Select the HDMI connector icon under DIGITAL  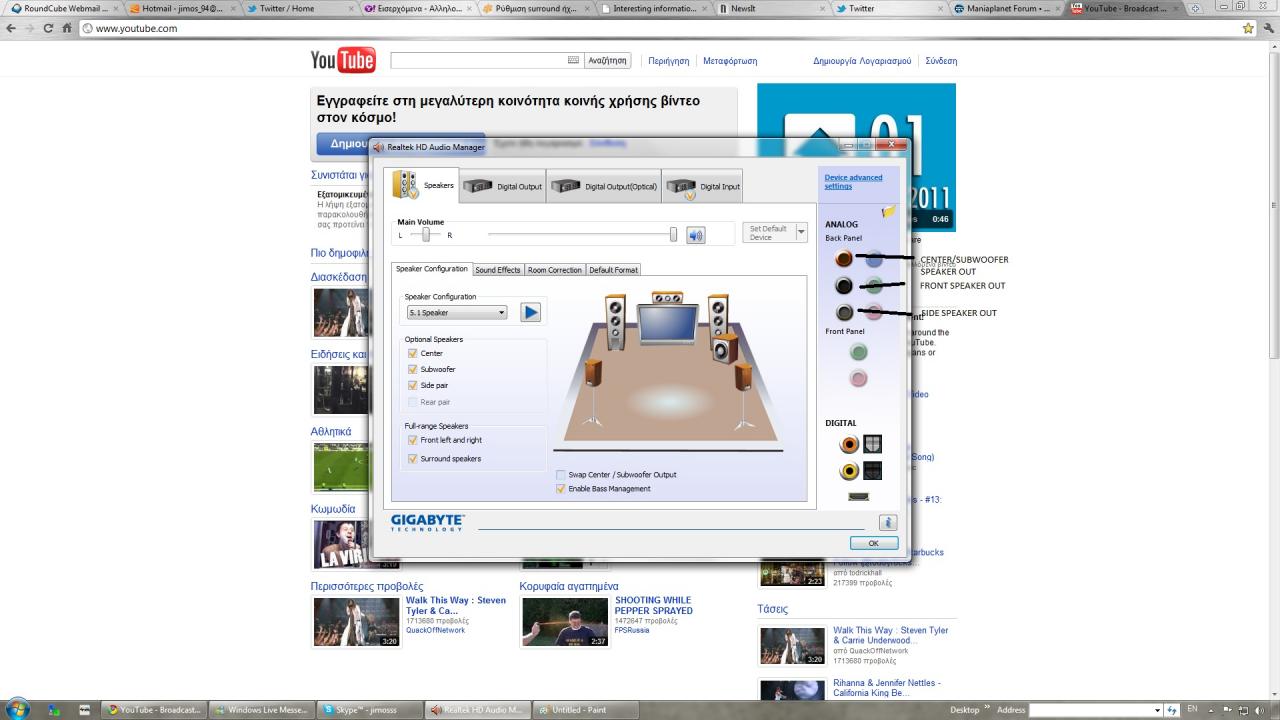pyautogui.click(x=858, y=496)
